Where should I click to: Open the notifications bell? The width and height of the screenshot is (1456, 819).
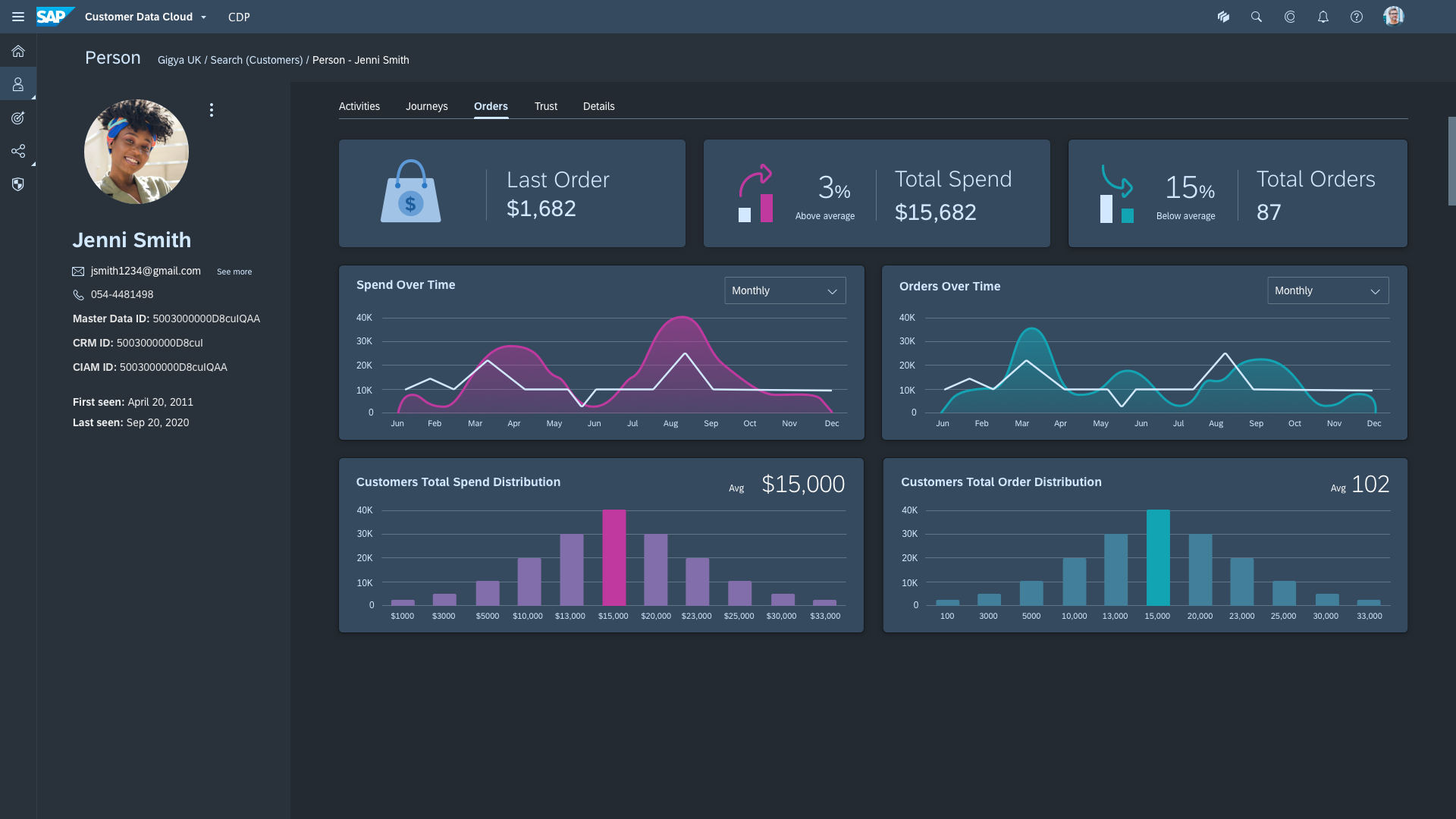[1323, 17]
